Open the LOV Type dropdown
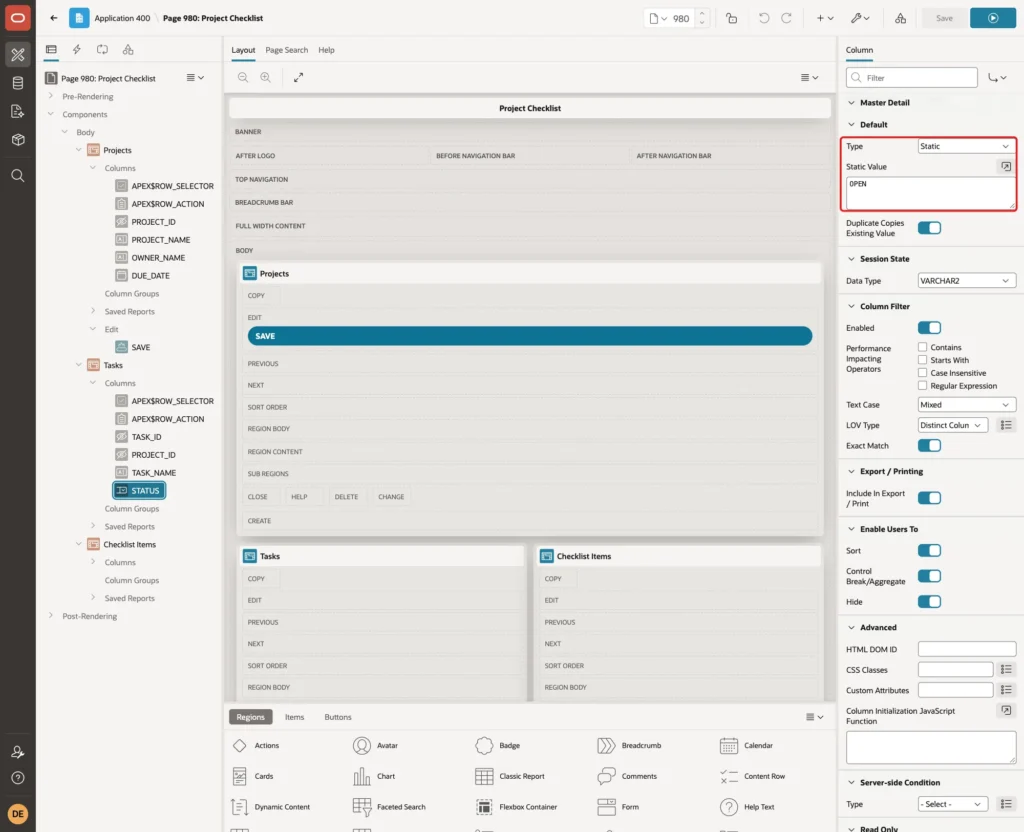Image resolution: width=1024 pixels, height=832 pixels. click(x=952, y=425)
